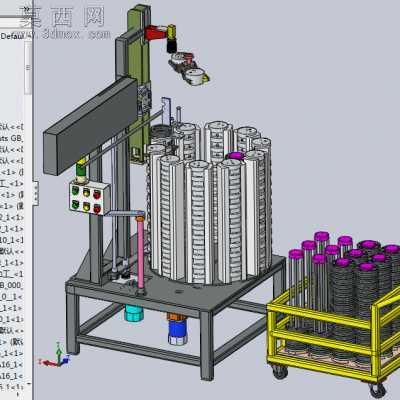Select the red arm on the green column
400x400 pixels.
157,33
